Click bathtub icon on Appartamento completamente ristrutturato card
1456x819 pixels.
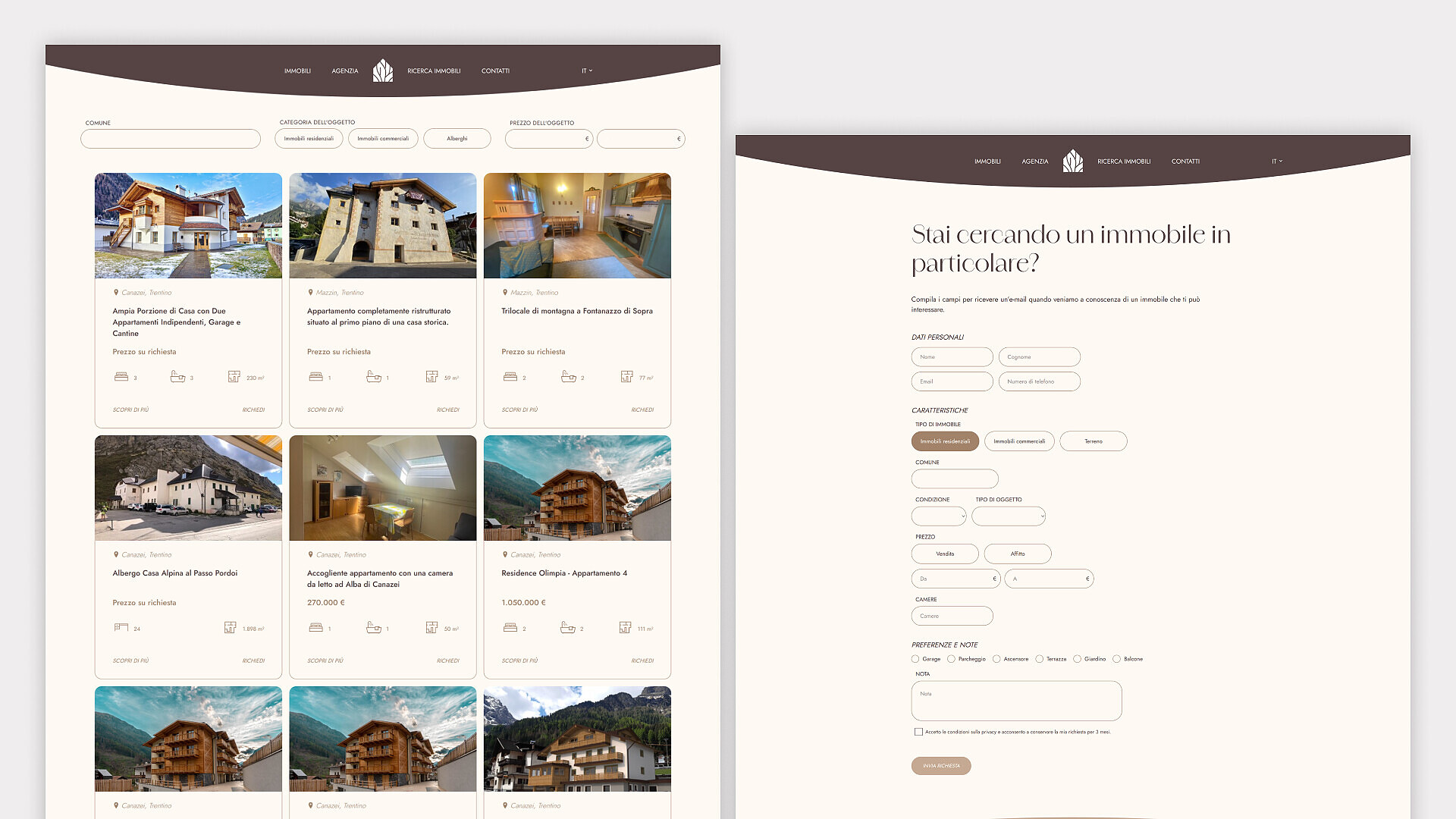374,376
